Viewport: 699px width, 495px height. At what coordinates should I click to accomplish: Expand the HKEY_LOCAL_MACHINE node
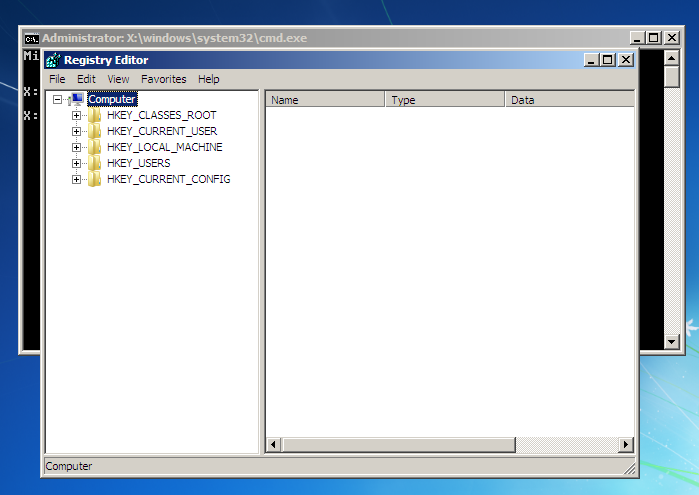[76, 147]
